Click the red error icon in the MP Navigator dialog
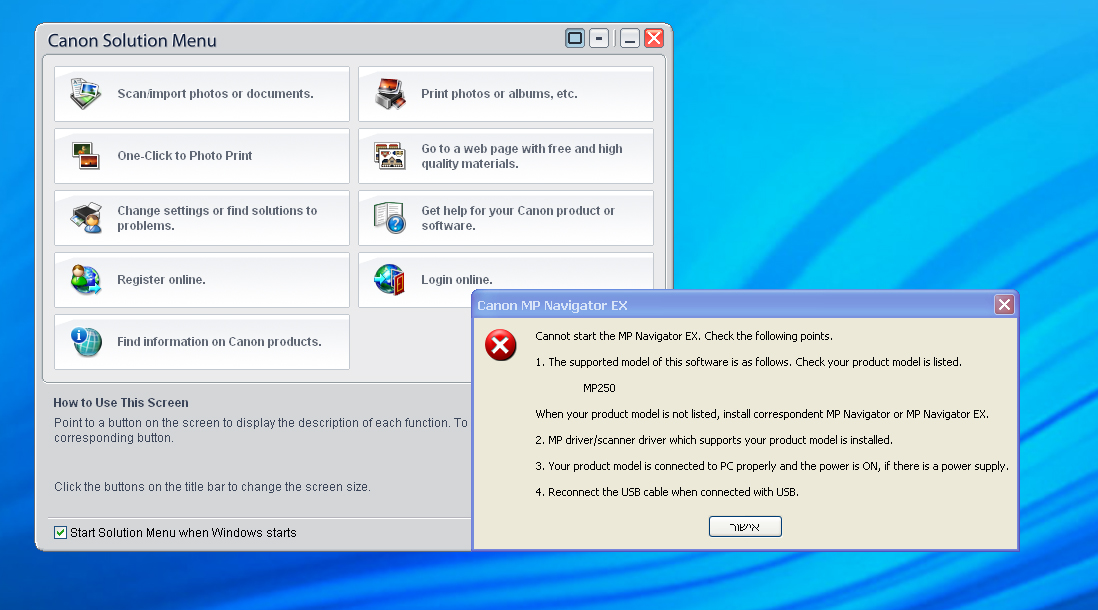Image resolution: width=1098 pixels, height=610 pixels. click(501, 345)
